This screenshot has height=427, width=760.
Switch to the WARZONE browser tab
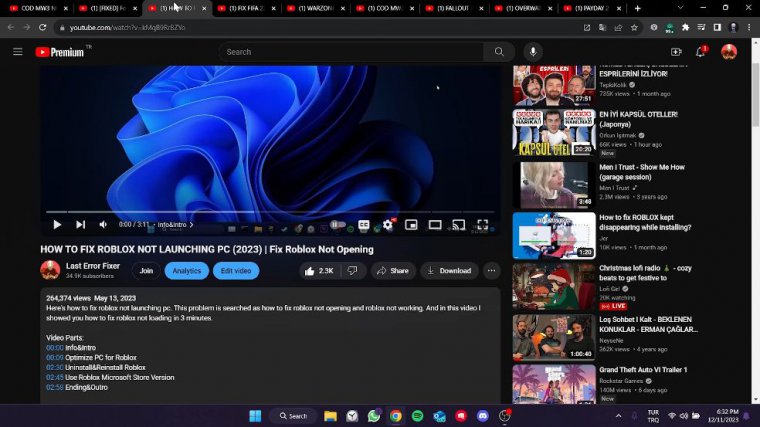317,8
